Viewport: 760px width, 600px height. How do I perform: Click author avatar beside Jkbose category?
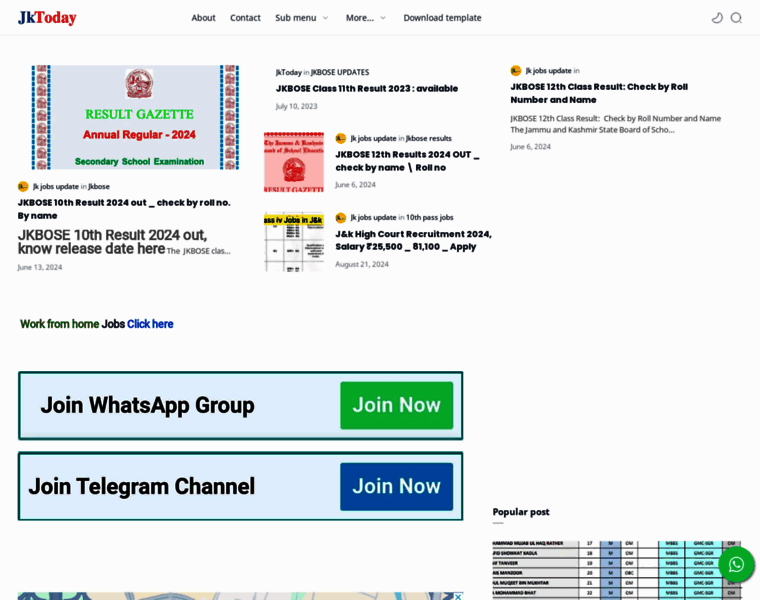click(x=23, y=187)
